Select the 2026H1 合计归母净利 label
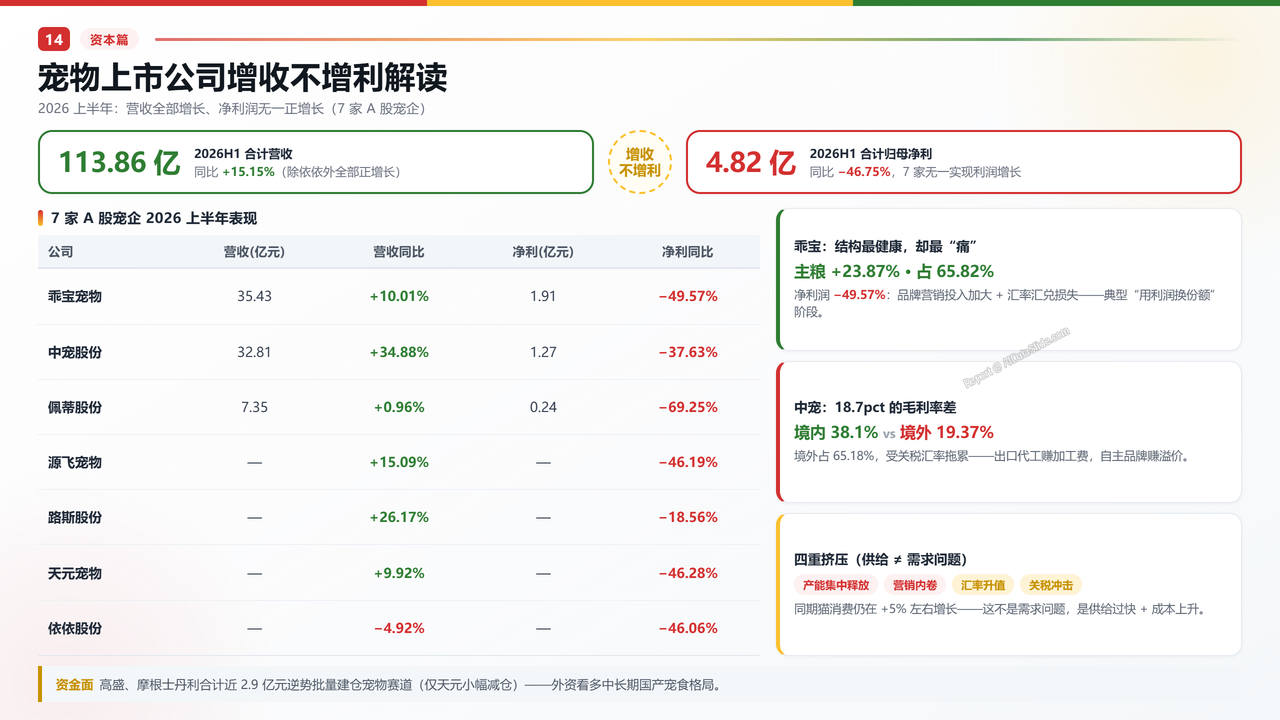The image size is (1280, 720). [871, 154]
